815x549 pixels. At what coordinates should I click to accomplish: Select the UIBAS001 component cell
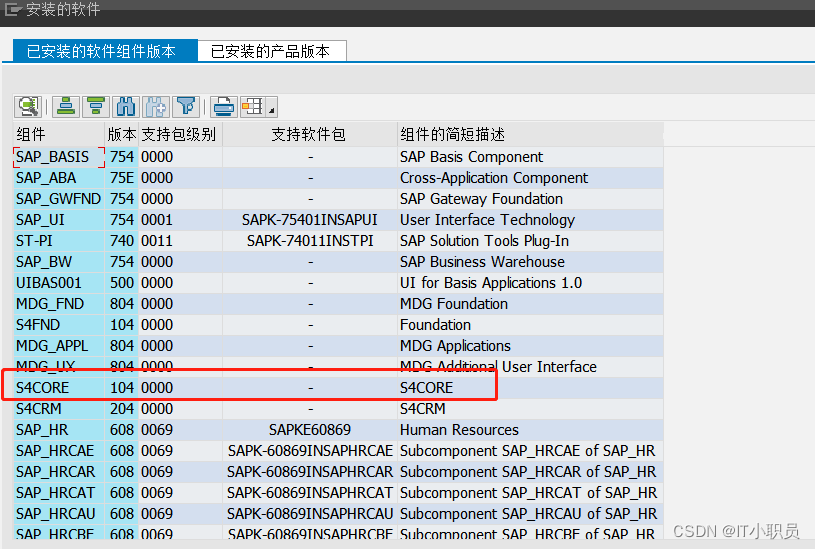coord(59,283)
